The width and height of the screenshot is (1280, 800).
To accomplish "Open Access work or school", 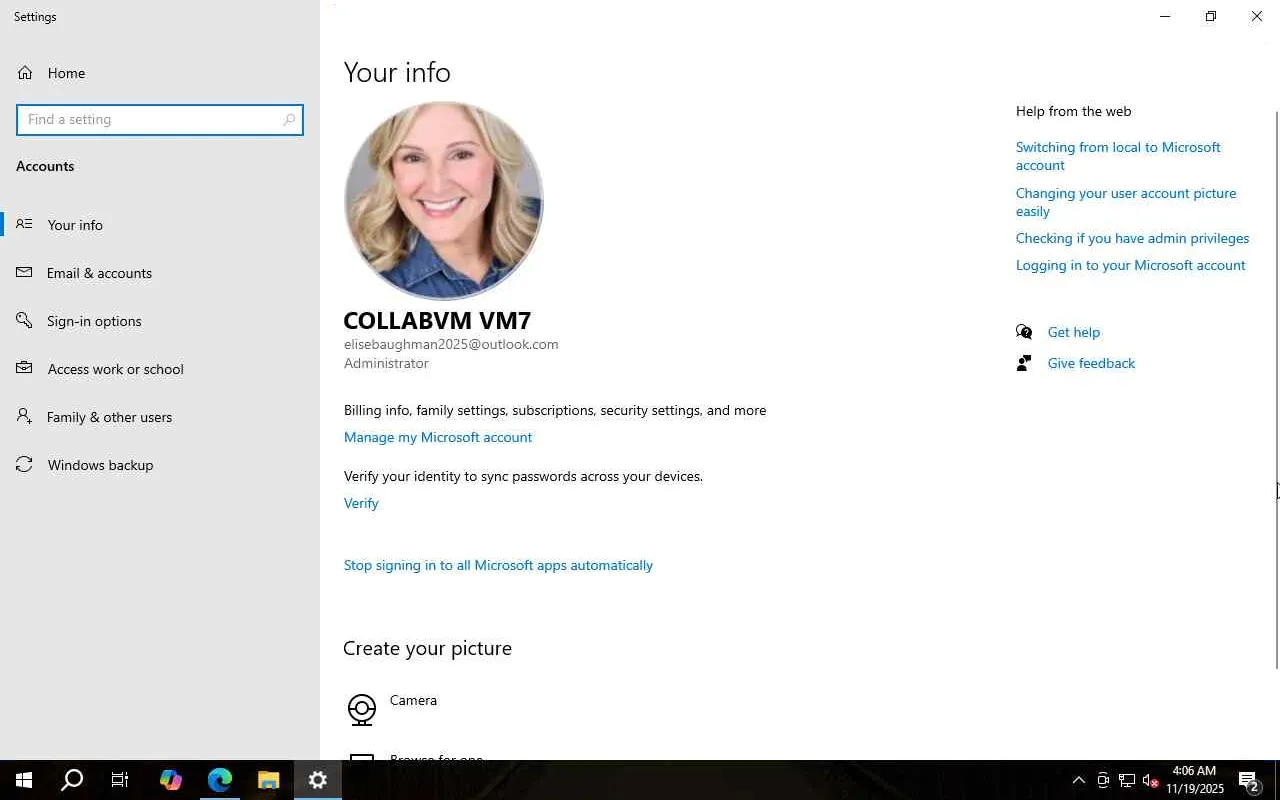I will click(160, 369).
